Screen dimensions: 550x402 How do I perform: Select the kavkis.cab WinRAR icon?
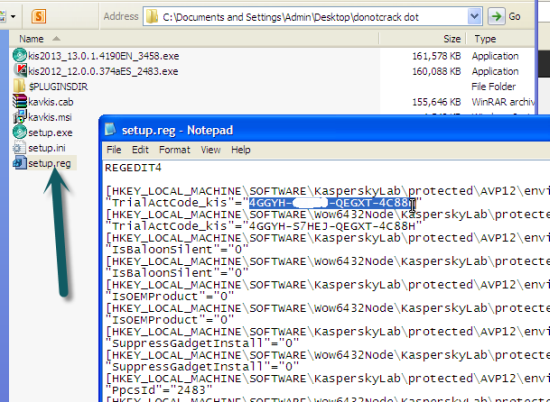(20, 101)
